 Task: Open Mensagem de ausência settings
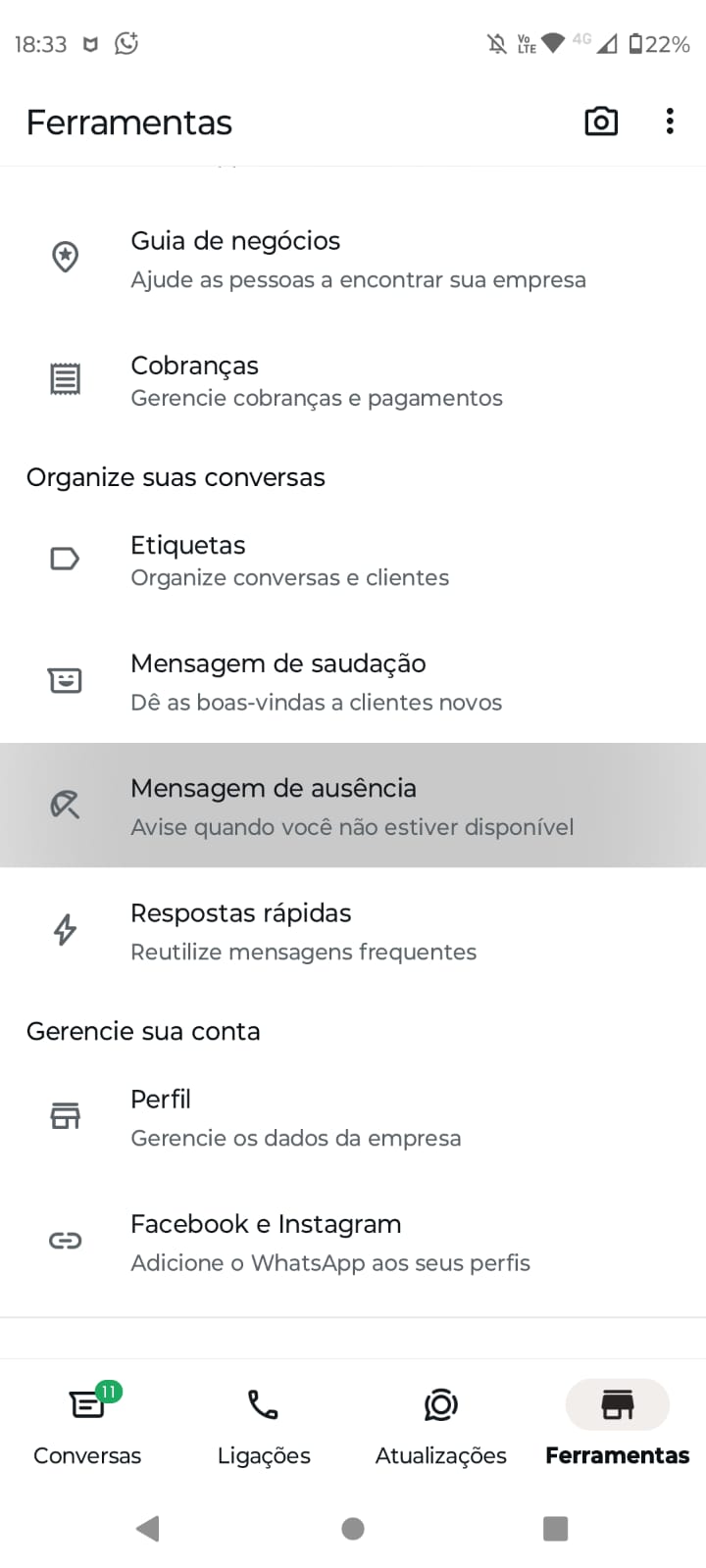tap(352, 806)
